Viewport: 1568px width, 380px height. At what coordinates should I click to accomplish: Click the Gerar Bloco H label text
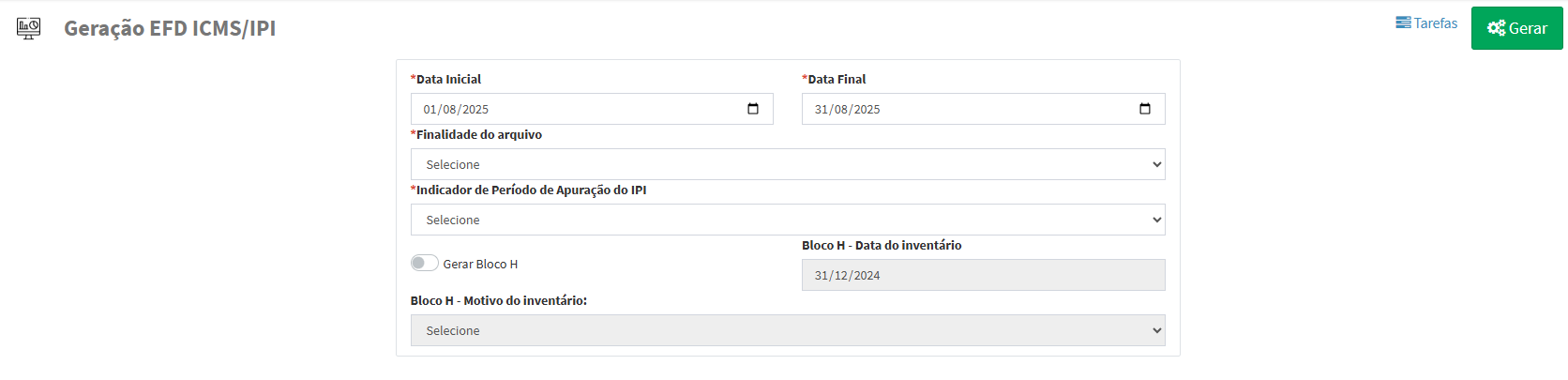(x=480, y=265)
